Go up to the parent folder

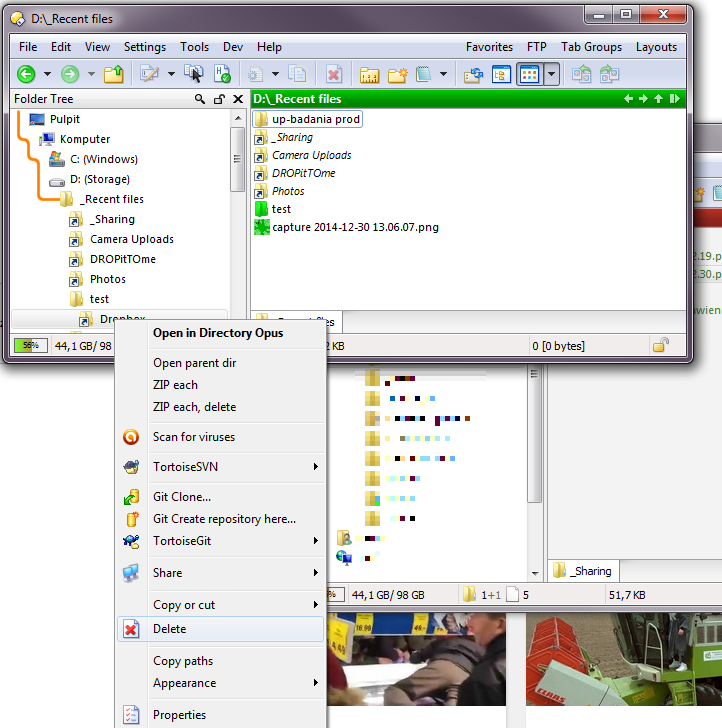point(114,74)
